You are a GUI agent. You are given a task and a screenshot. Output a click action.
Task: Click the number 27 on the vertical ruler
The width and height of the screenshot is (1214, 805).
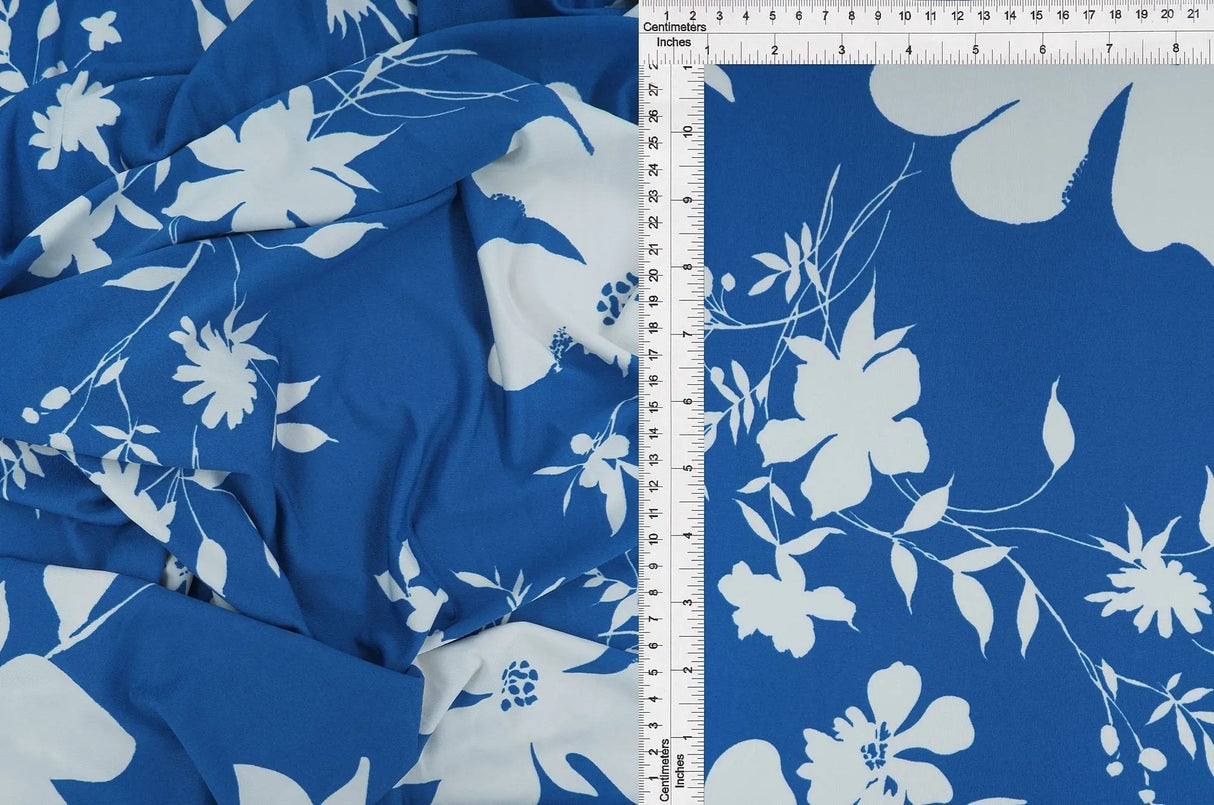tap(656, 90)
